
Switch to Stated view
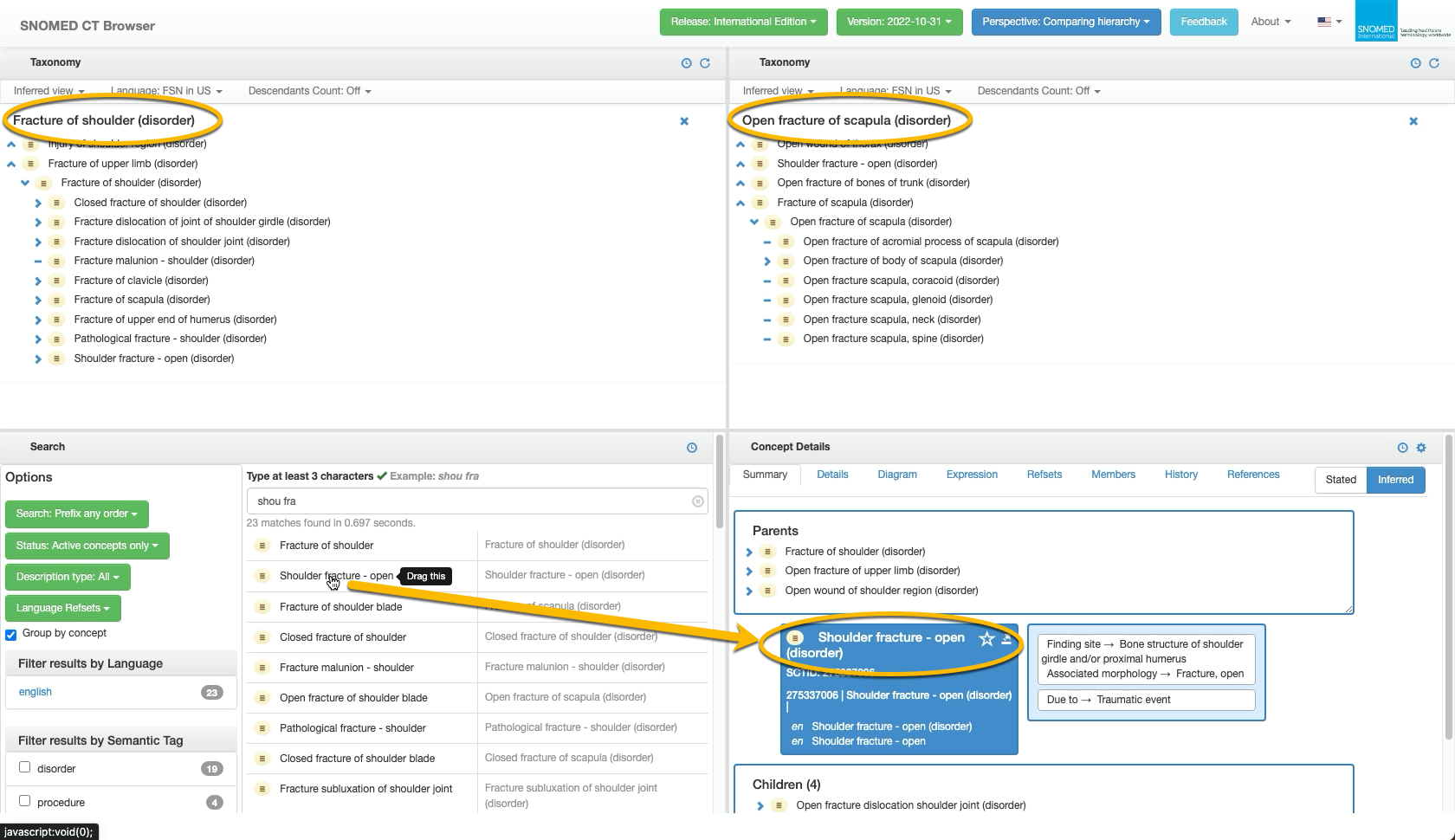tap(1341, 480)
